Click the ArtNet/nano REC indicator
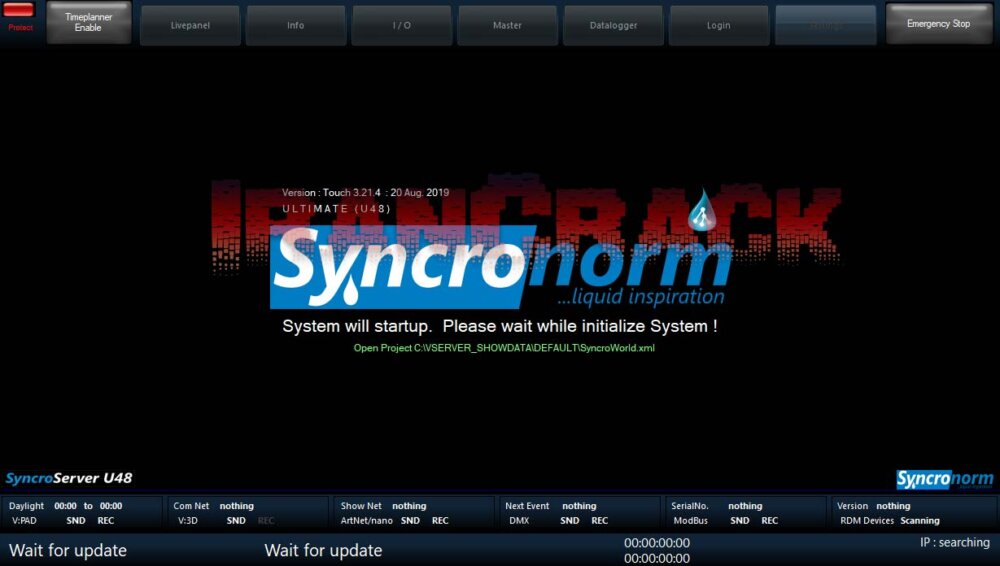Viewport: 1000px width, 566px height. (x=440, y=521)
